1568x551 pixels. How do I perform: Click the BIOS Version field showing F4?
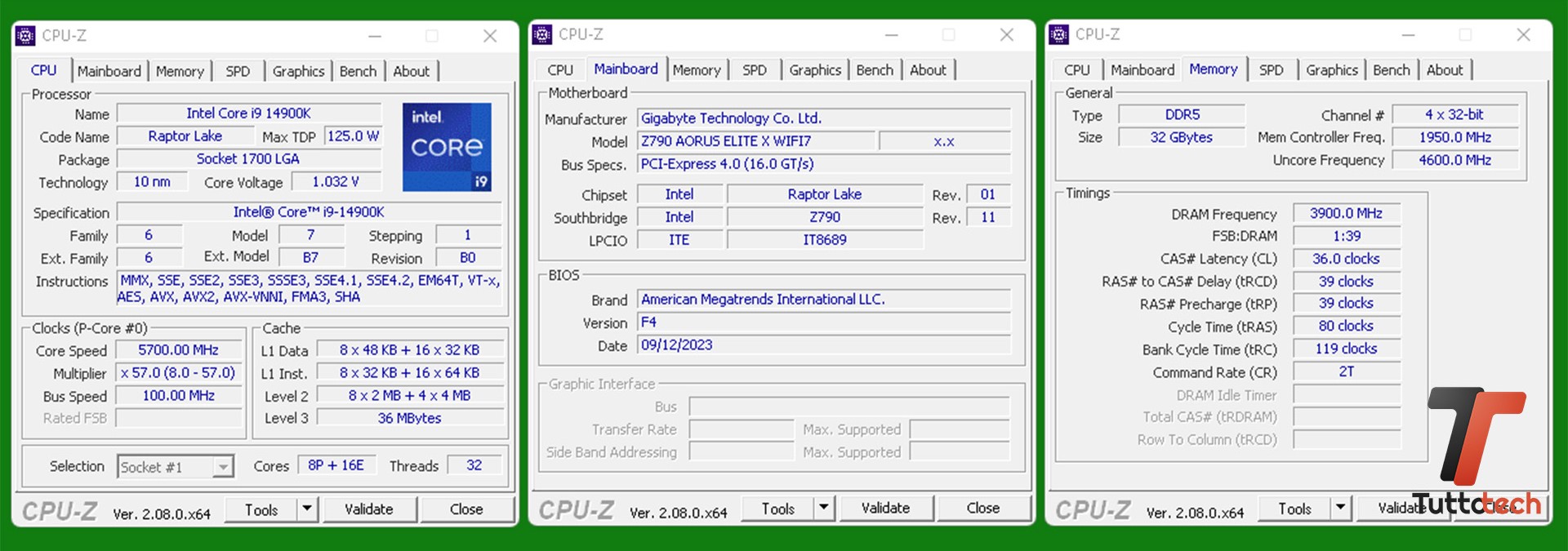coord(824,322)
